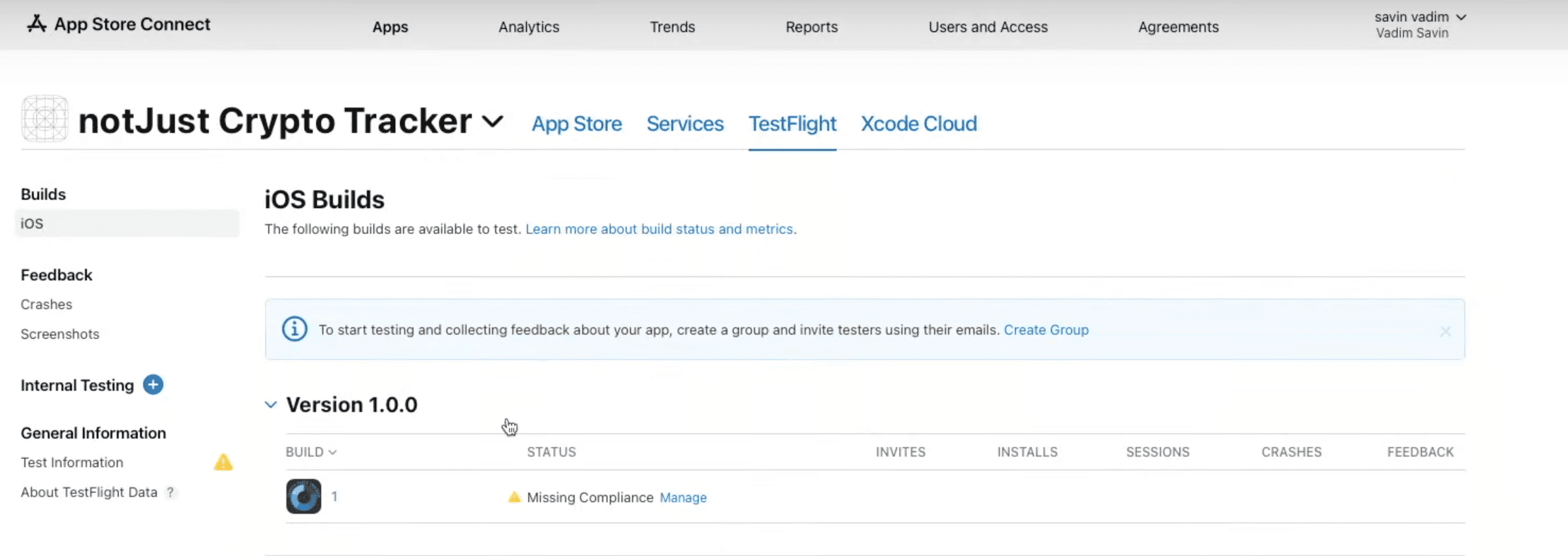
Task: Click the warning triangle beside Test Information
Action: coord(223,462)
